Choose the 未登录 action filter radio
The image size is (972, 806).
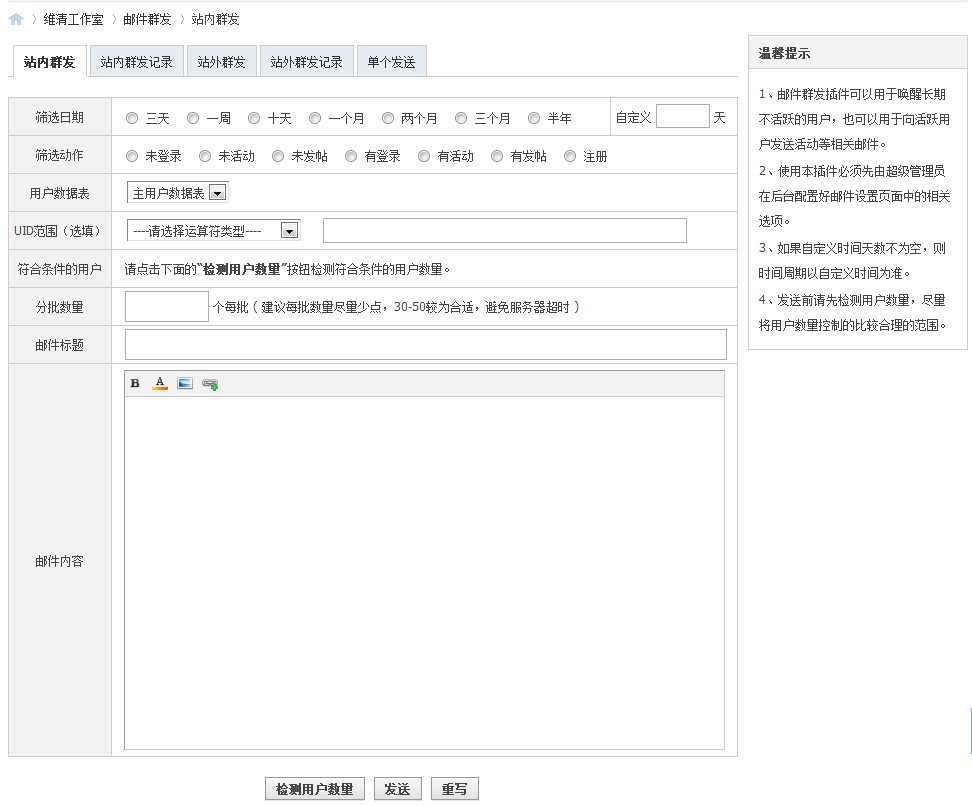pos(132,156)
